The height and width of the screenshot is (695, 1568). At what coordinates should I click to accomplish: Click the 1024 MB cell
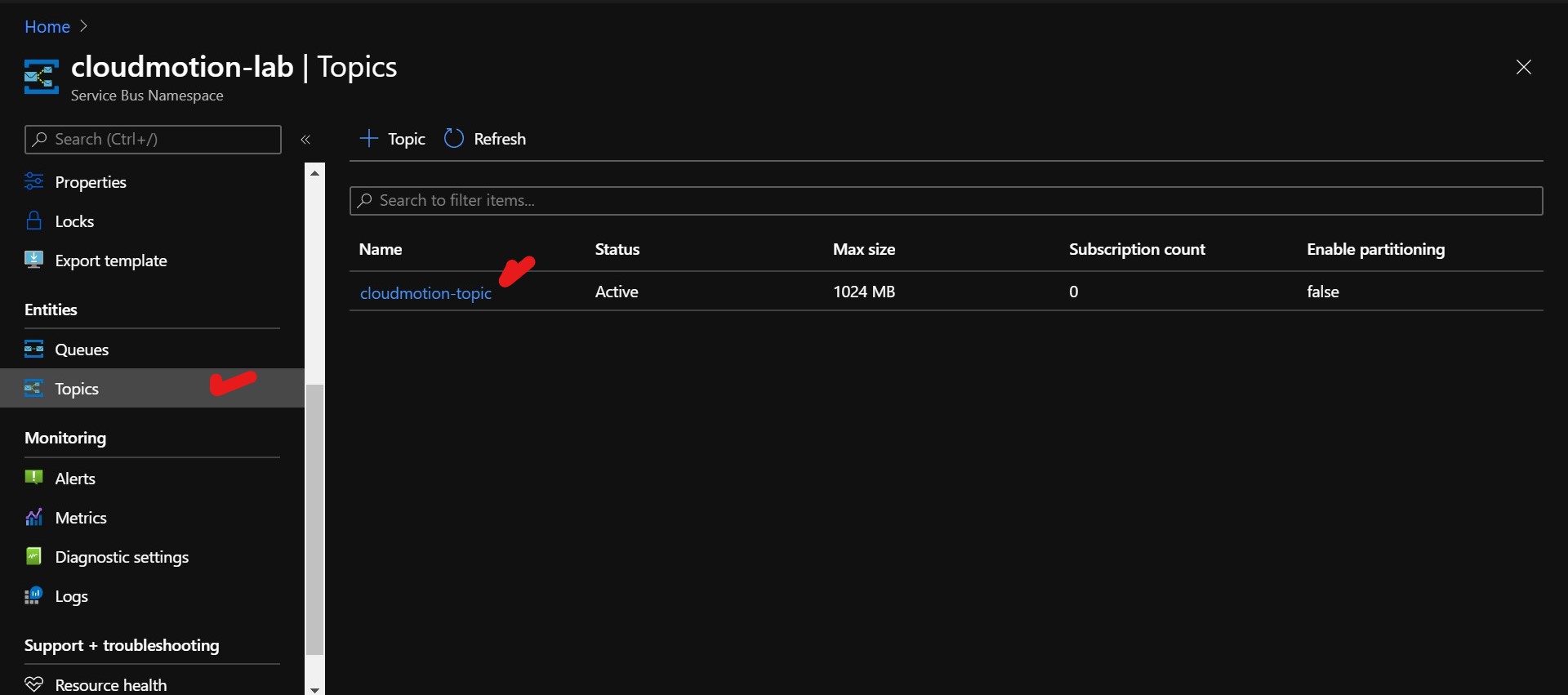point(864,292)
